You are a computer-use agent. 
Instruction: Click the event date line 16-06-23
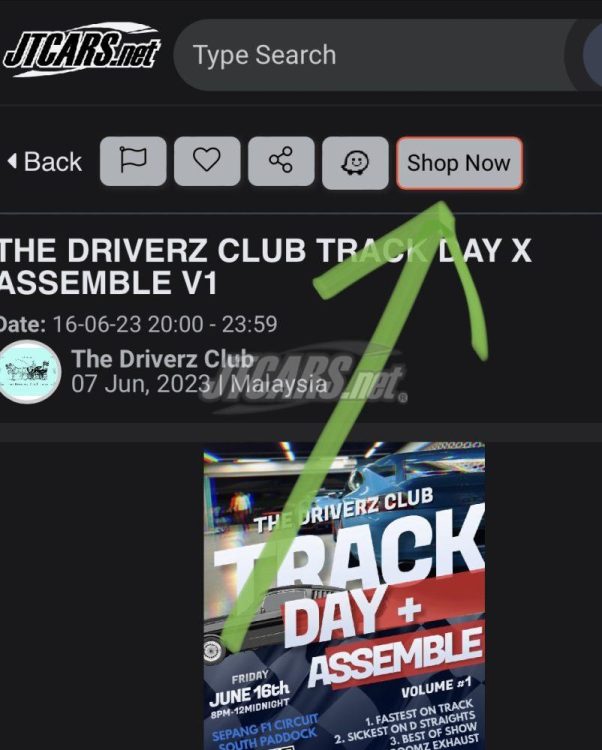[x=138, y=324]
